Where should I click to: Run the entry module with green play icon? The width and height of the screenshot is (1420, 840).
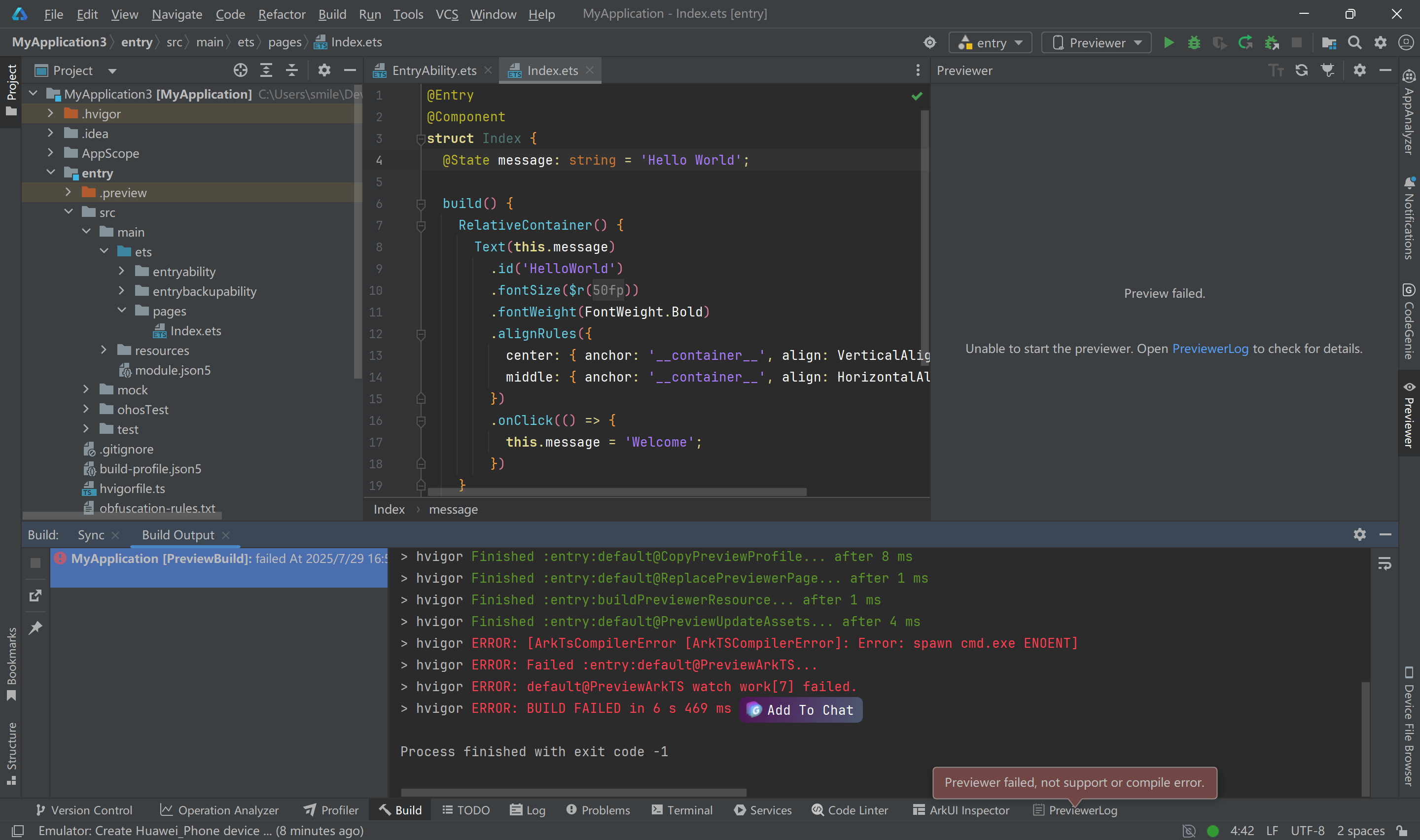[x=1168, y=42]
